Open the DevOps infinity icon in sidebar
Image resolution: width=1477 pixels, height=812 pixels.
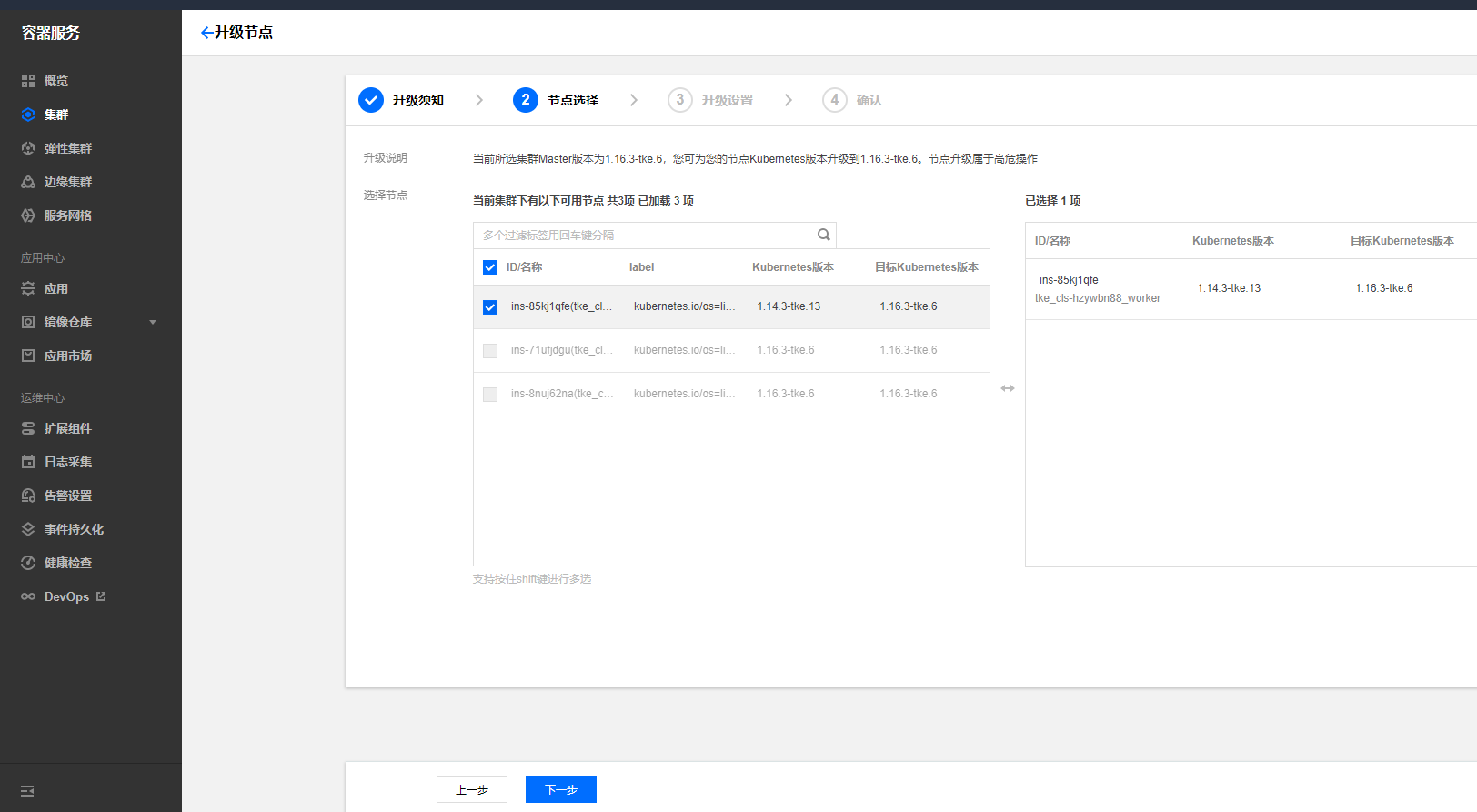point(28,596)
